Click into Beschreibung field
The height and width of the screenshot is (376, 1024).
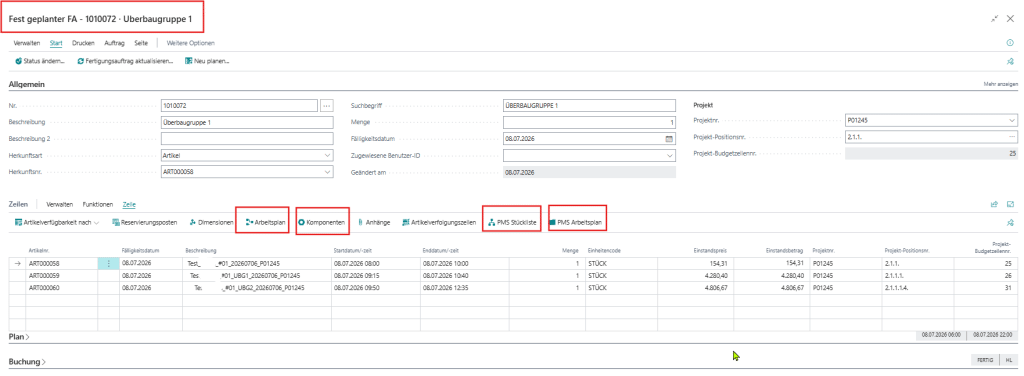248,122
